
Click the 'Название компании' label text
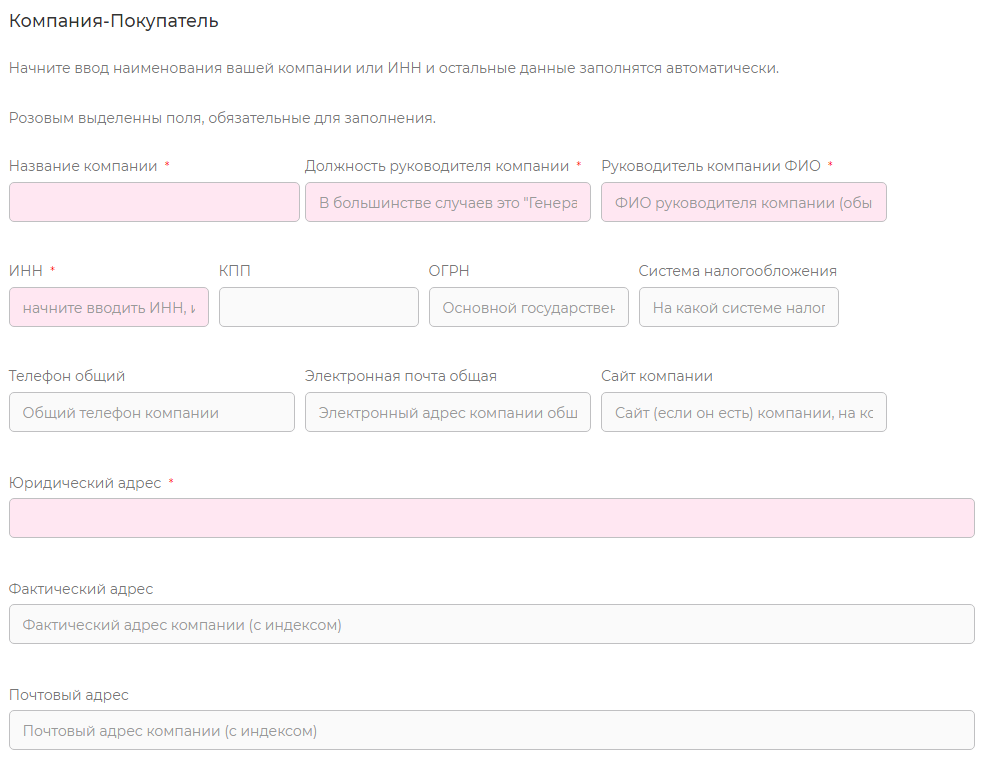click(83, 166)
